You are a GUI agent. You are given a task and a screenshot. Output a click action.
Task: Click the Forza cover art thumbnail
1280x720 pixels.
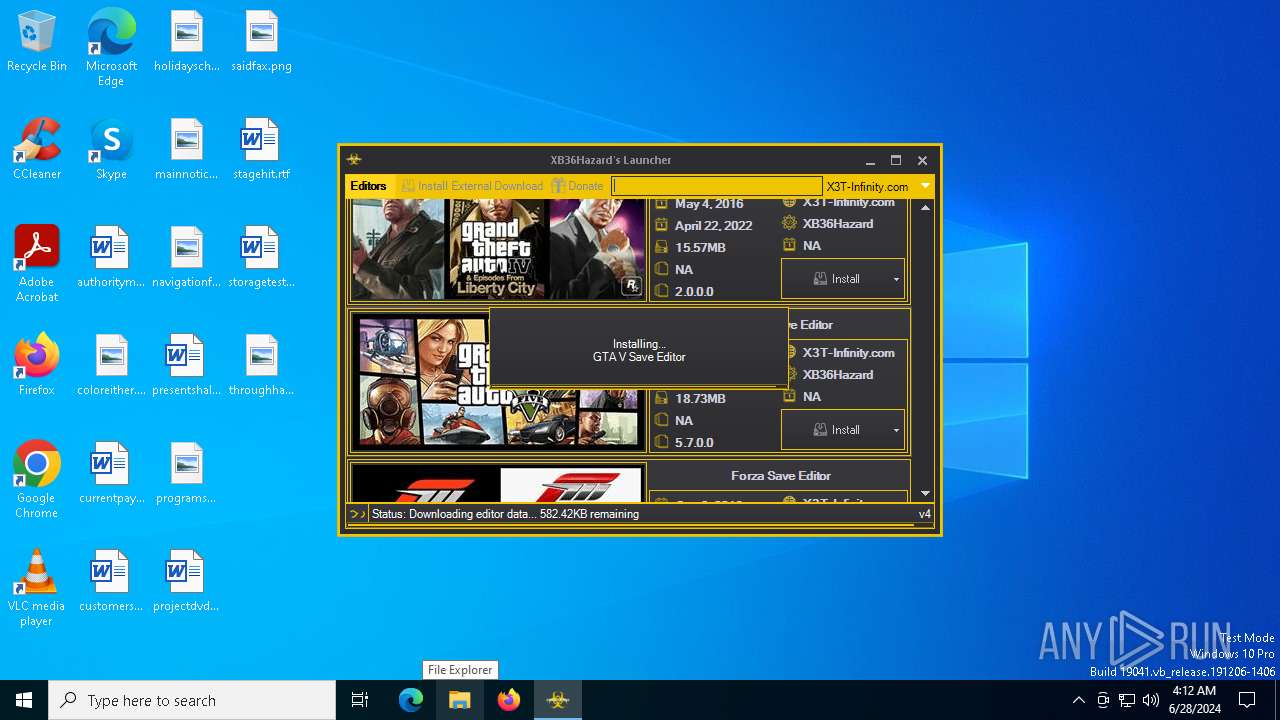[x=497, y=483]
